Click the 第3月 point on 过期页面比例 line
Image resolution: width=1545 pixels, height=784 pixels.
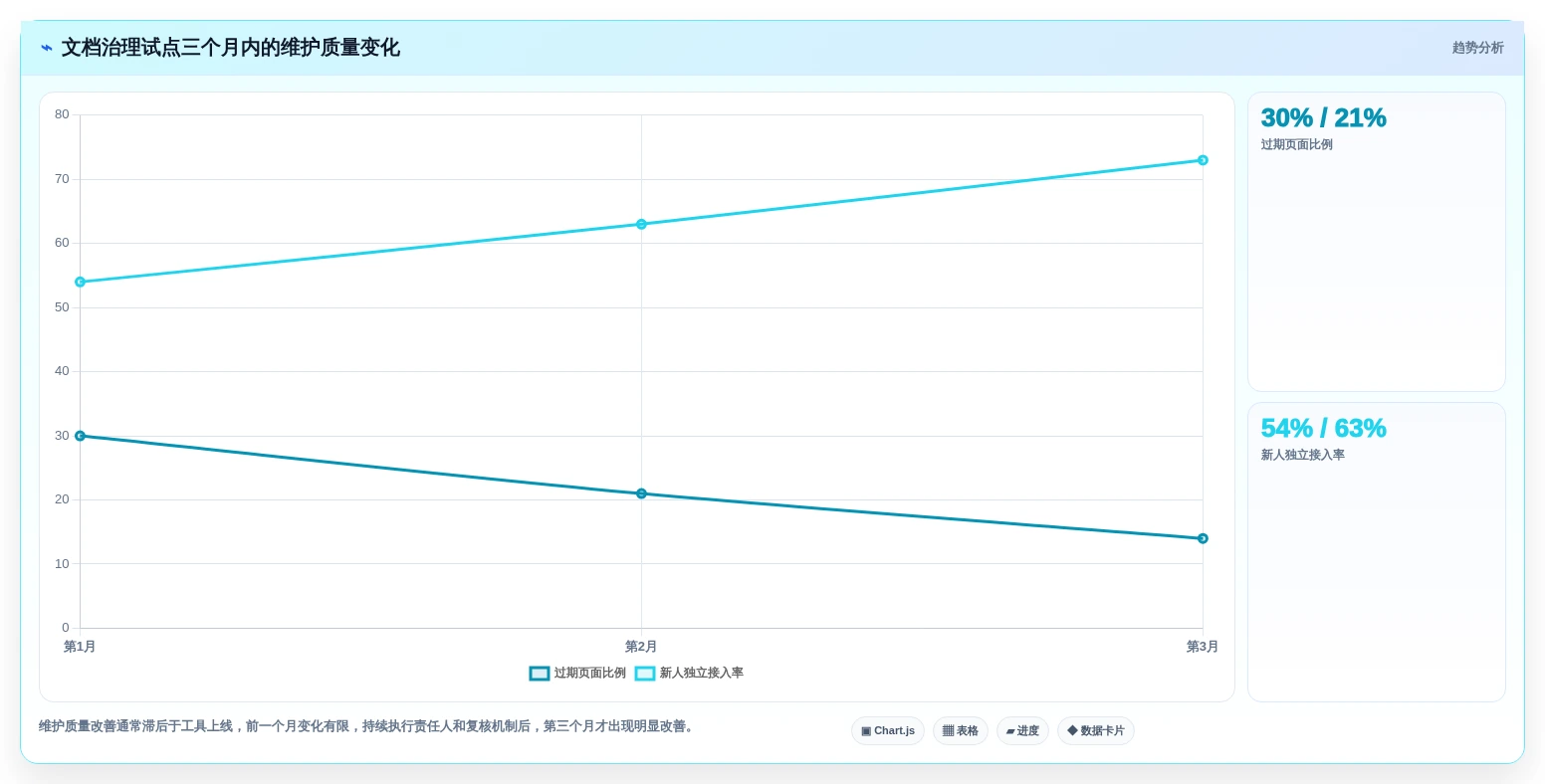coord(1203,538)
